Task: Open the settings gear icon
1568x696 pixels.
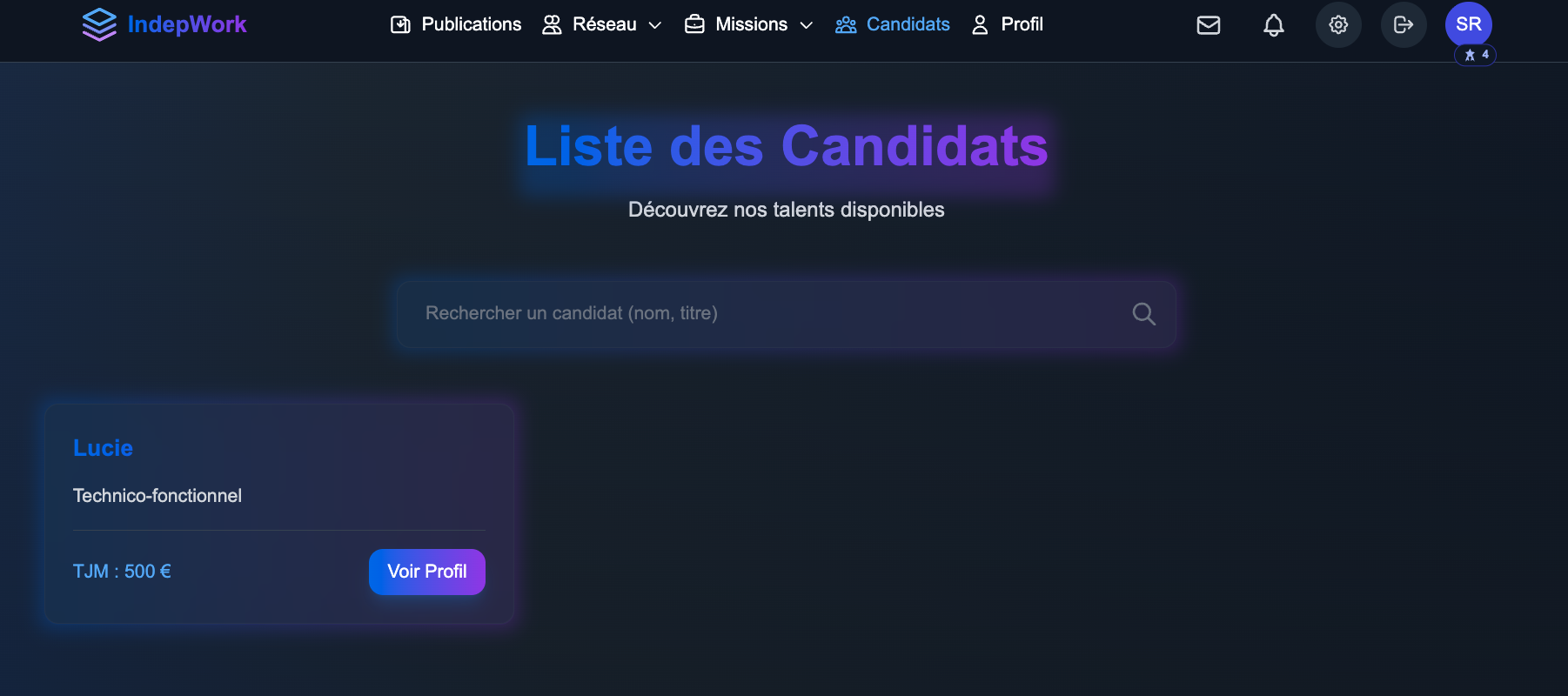Action: [1338, 25]
